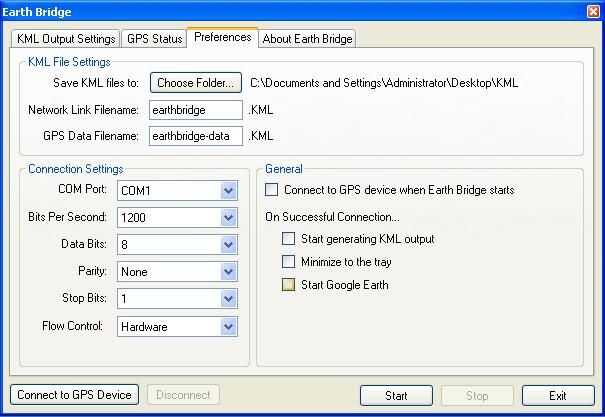605x417 pixels.
Task: Click the Connection Settings group label
Action: (76, 169)
